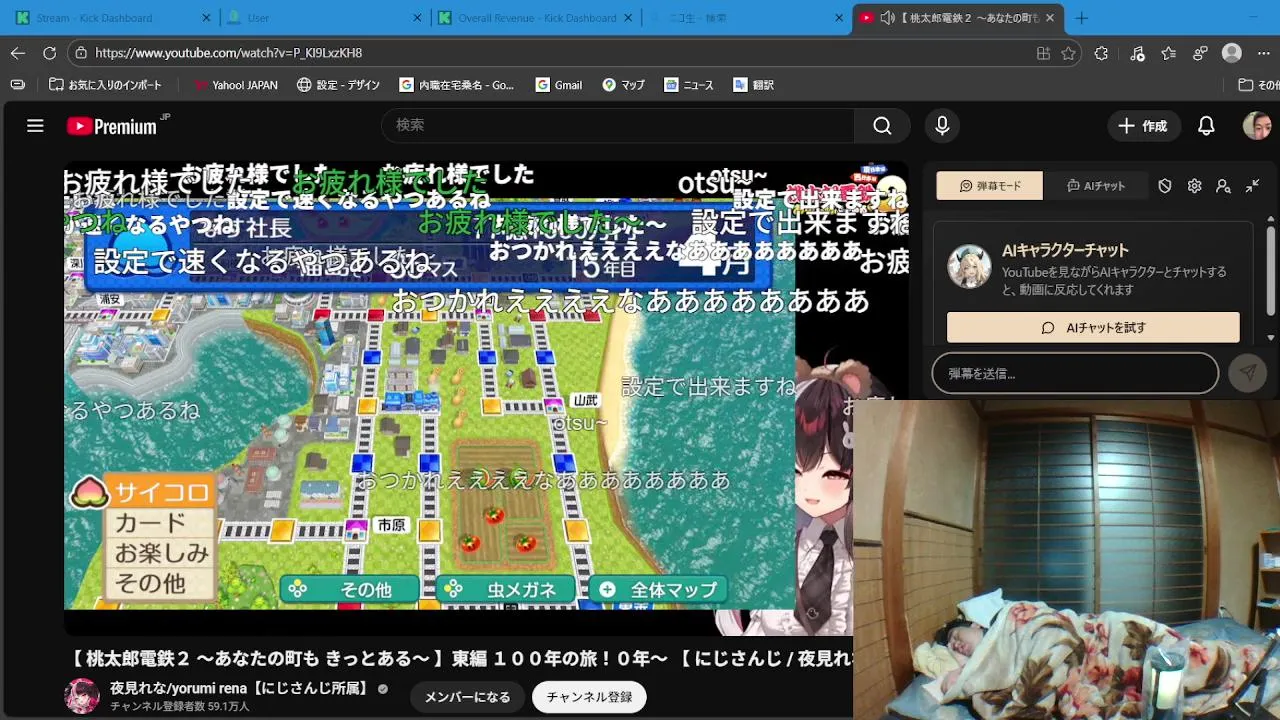This screenshot has height=720, width=1280.
Task: Click the video player game screen
Action: (x=430, y=385)
